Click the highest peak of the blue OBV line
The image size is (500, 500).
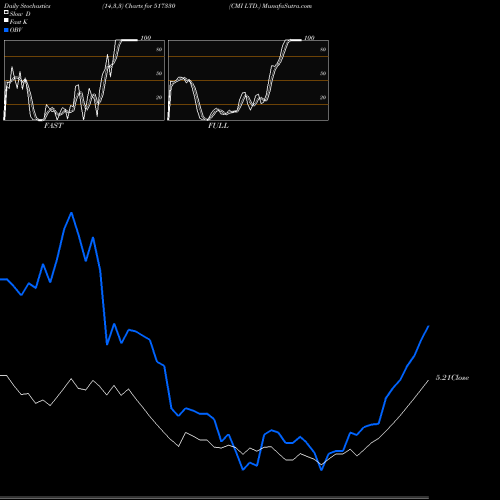[72, 213]
